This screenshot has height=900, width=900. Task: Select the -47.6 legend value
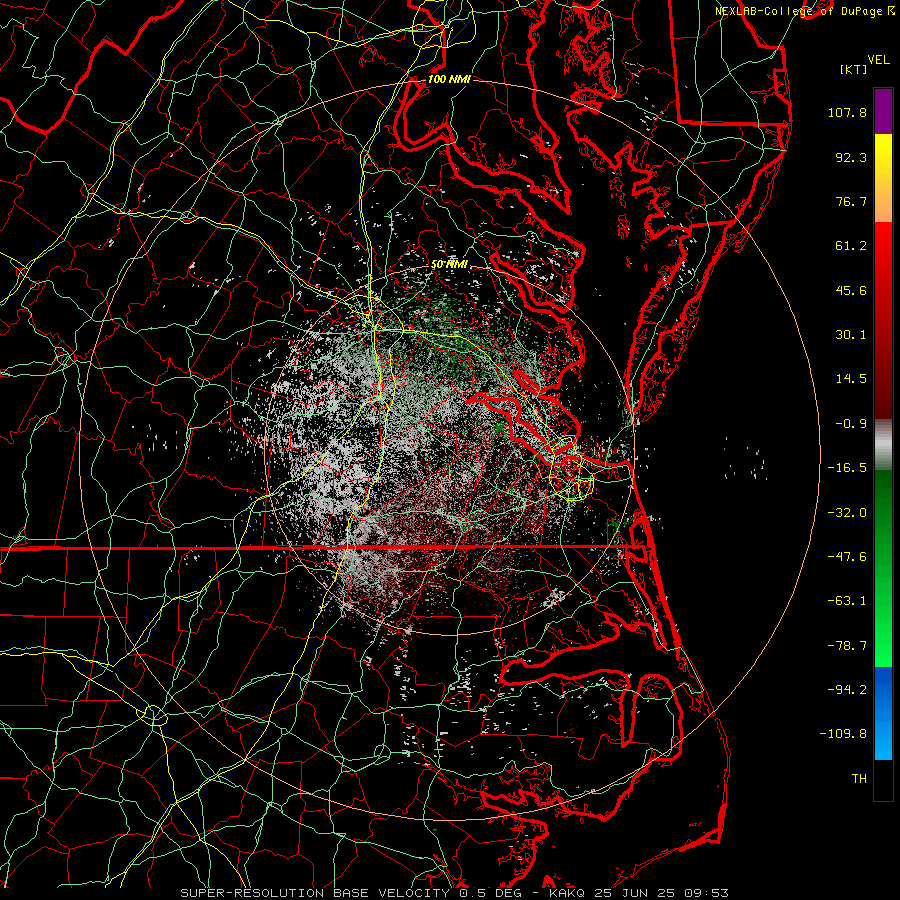[x=847, y=557]
